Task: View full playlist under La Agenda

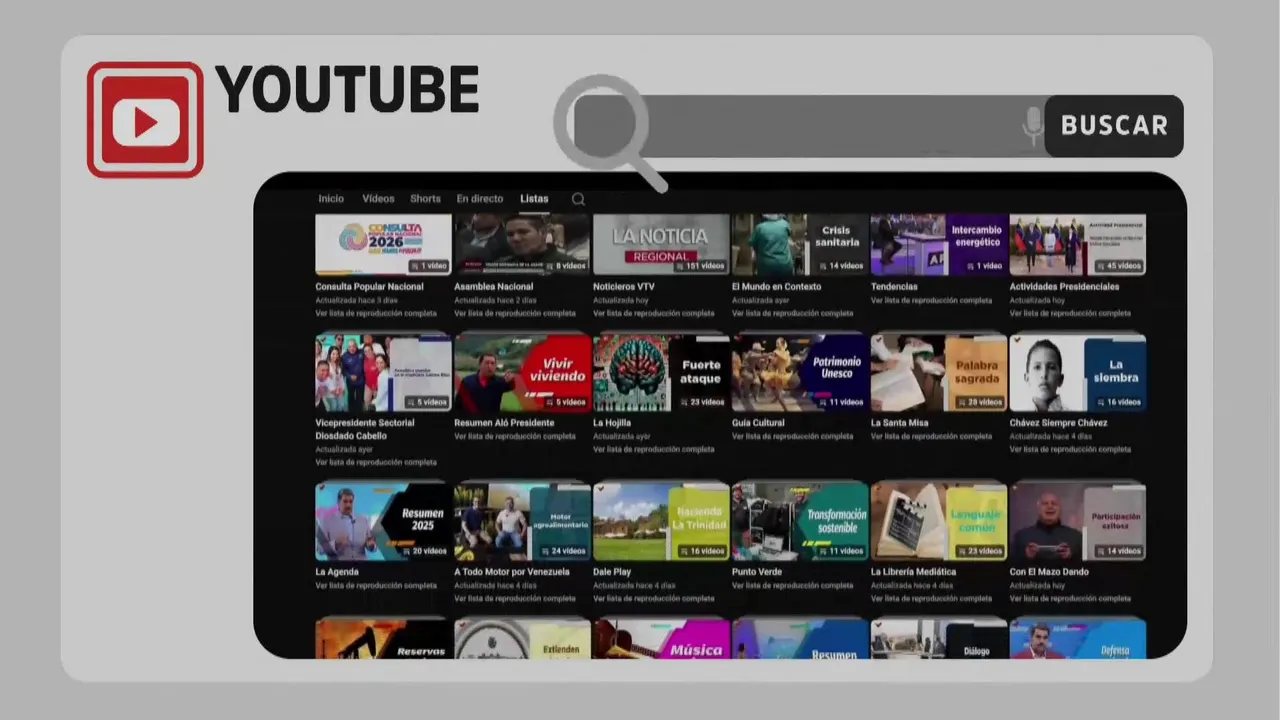Action: coord(376,585)
